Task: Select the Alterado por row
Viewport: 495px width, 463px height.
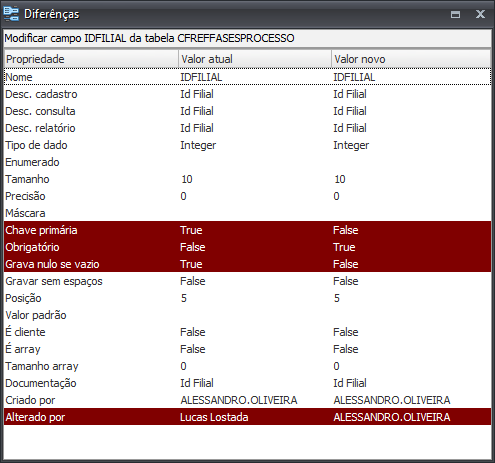Action: pyautogui.click(x=247, y=417)
